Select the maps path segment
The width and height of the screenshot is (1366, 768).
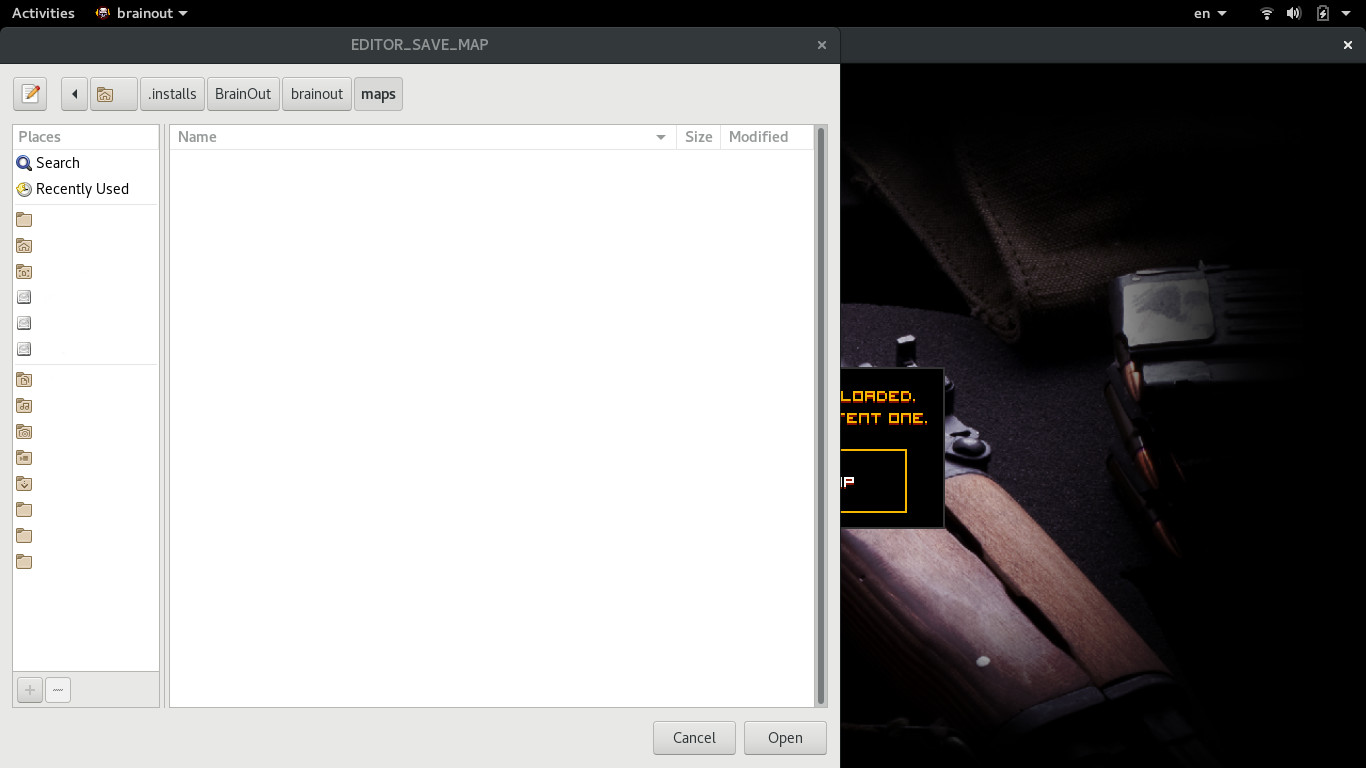click(378, 94)
